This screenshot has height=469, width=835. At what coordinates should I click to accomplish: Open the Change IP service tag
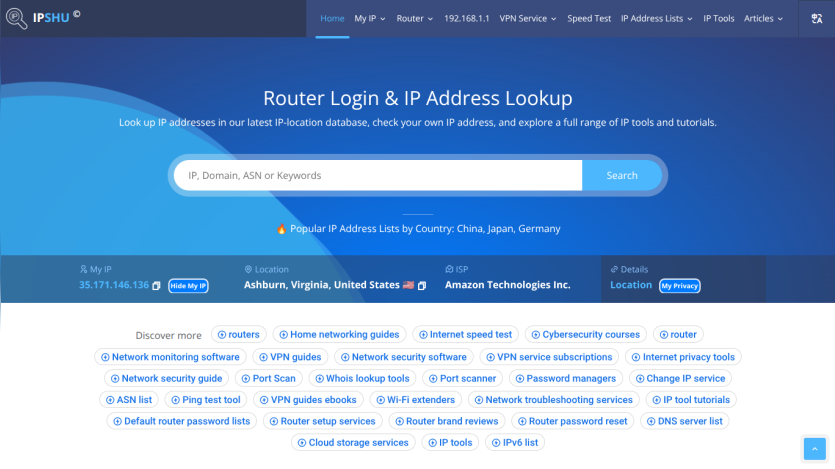tap(681, 379)
